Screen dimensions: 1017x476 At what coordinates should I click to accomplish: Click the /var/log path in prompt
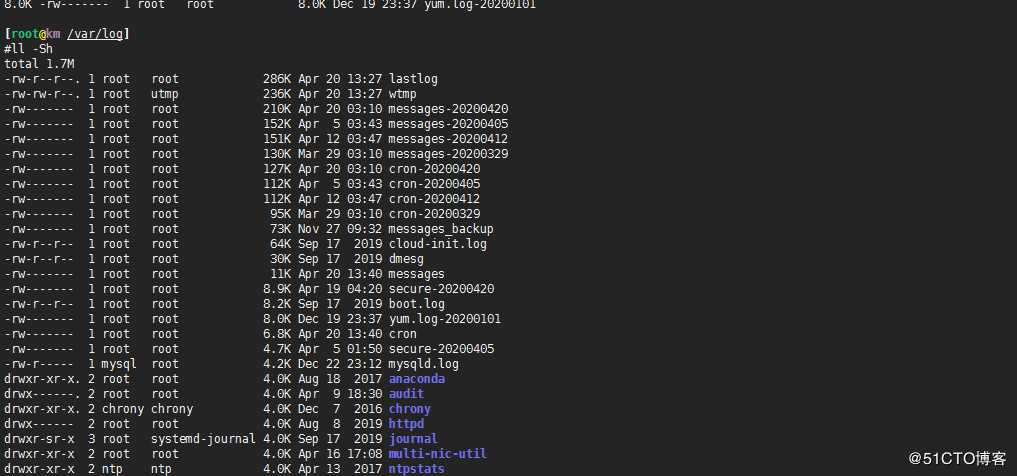95,34
